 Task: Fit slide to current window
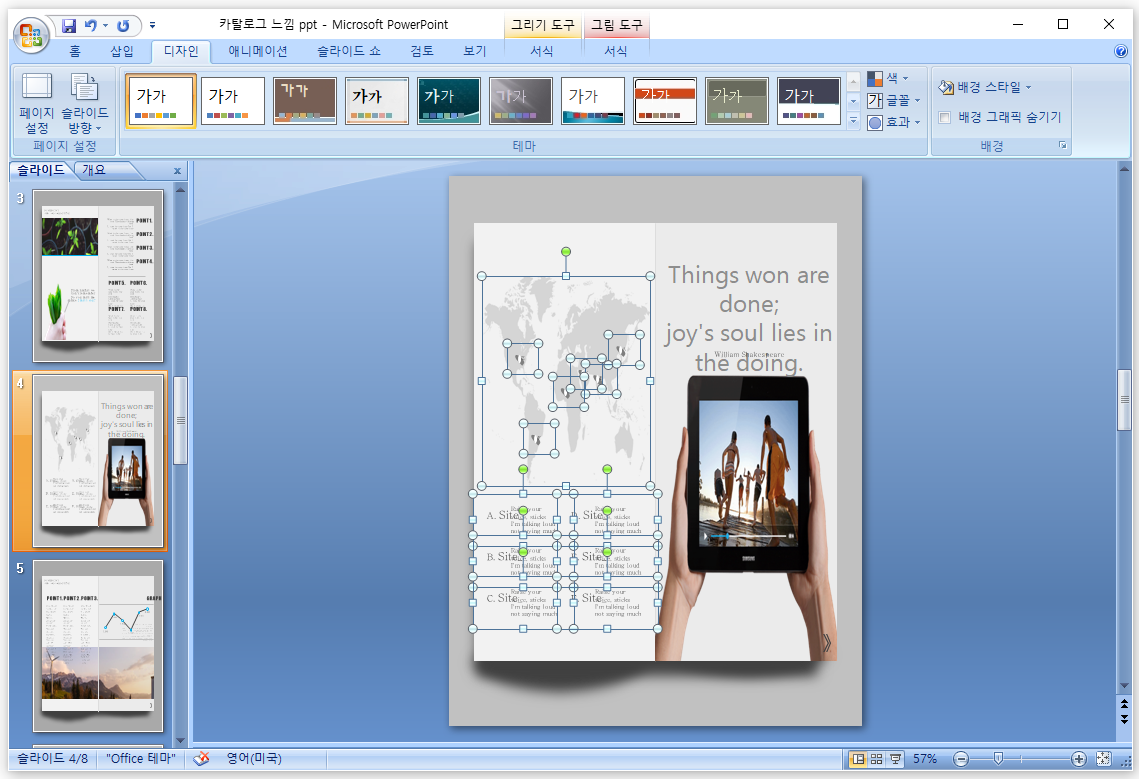pyautogui.click(x=1103, y=759)
